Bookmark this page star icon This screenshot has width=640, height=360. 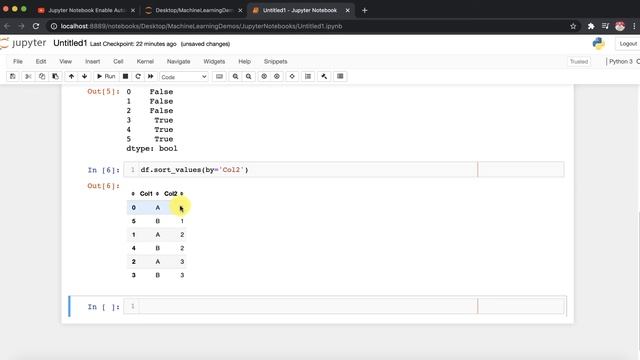pos(573,26)
